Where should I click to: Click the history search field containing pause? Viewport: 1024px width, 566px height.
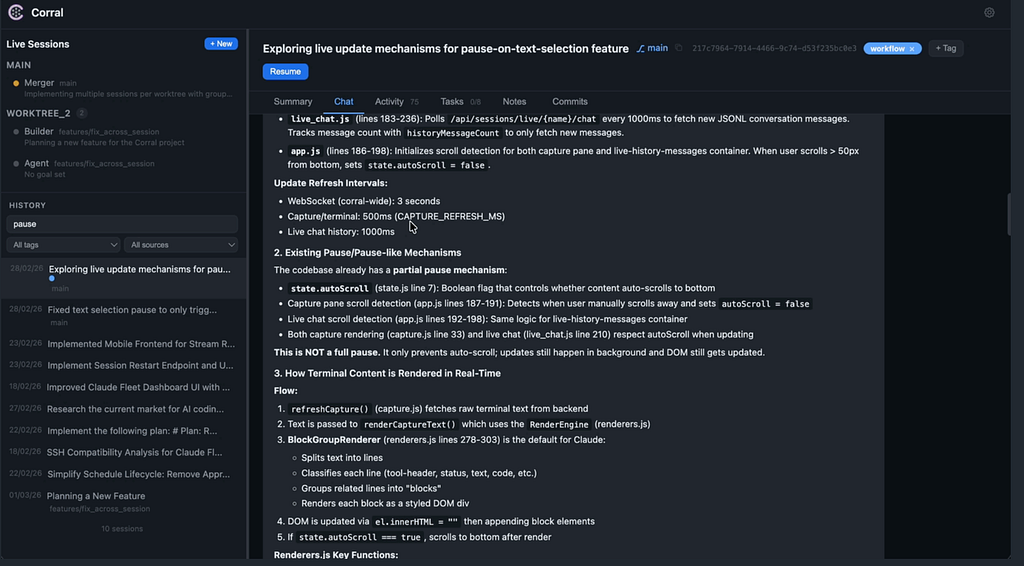coord(122,224)
